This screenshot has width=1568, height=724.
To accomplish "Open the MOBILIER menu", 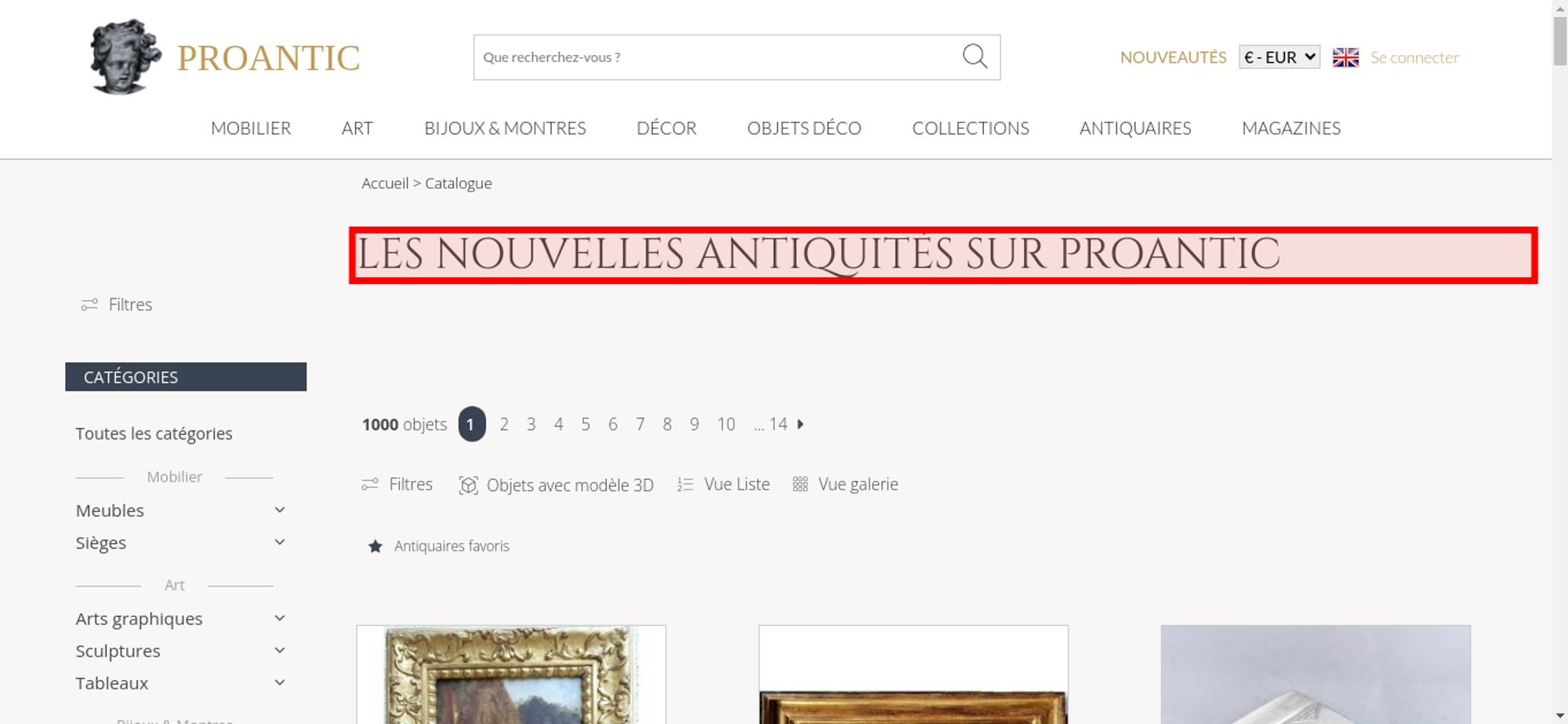I will coord(251,128).
